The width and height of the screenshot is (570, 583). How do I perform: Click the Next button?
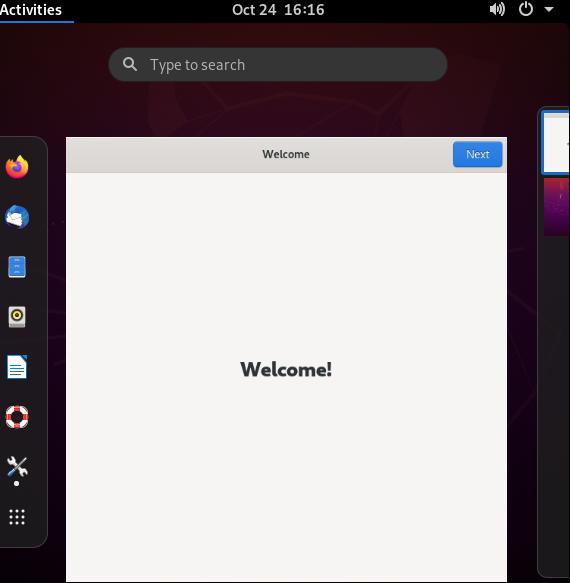[477, 154]
